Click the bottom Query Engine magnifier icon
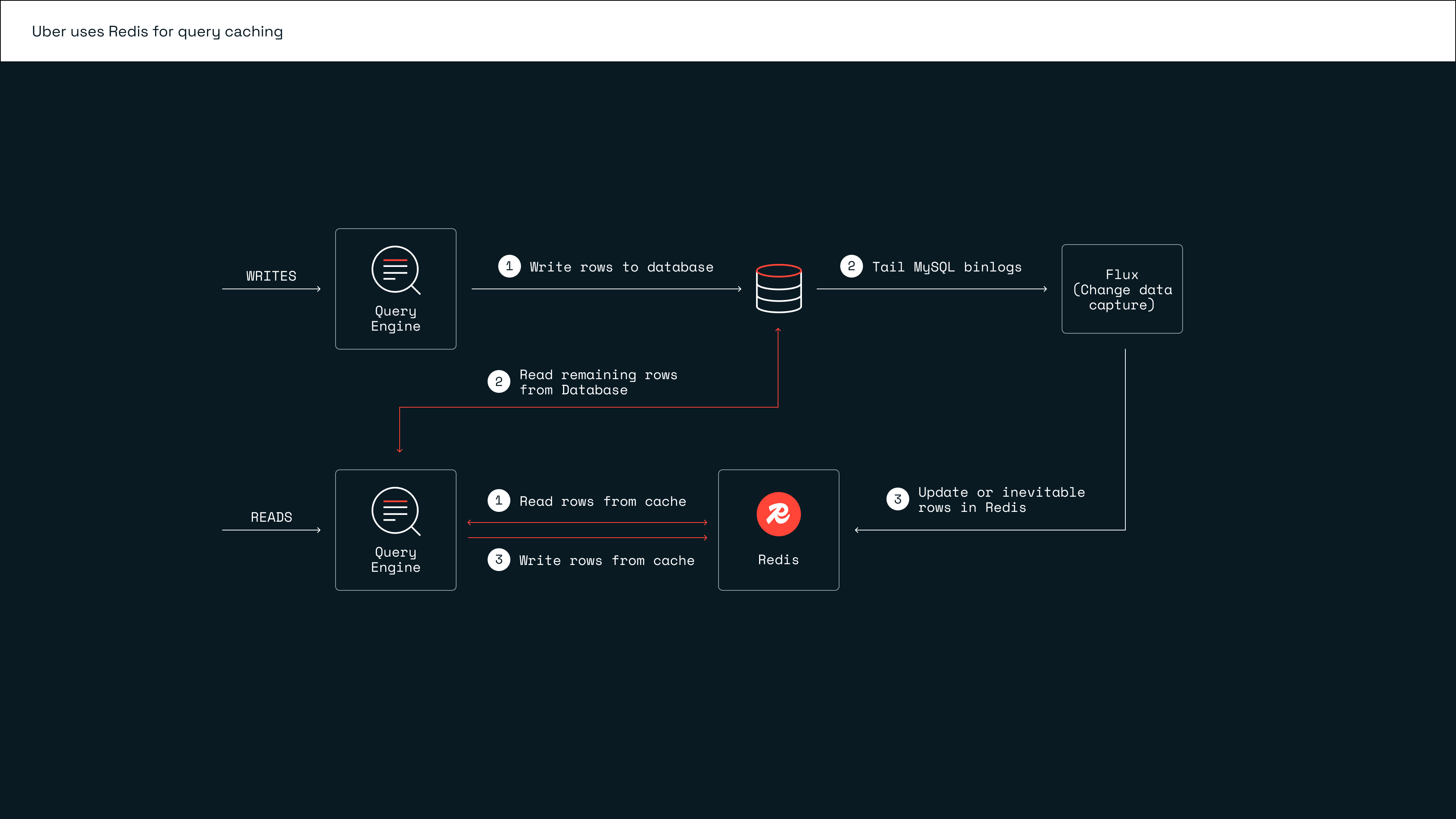 (x=395, y=511)
